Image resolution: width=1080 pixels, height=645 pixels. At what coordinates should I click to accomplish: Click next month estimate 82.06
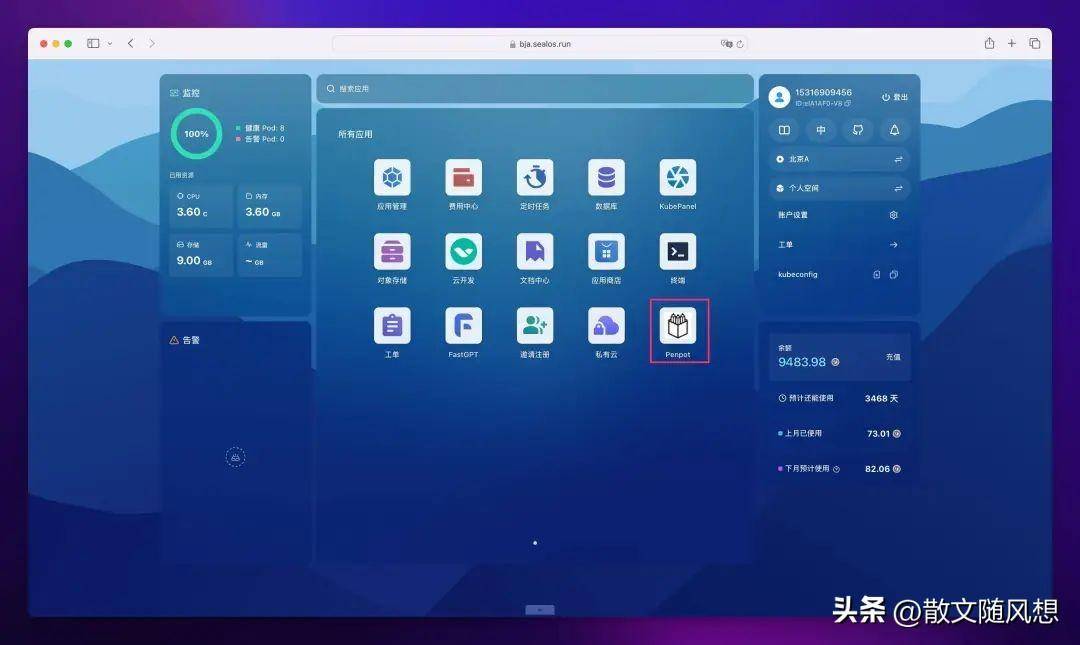pyautogui.click(x=878, y=469)
